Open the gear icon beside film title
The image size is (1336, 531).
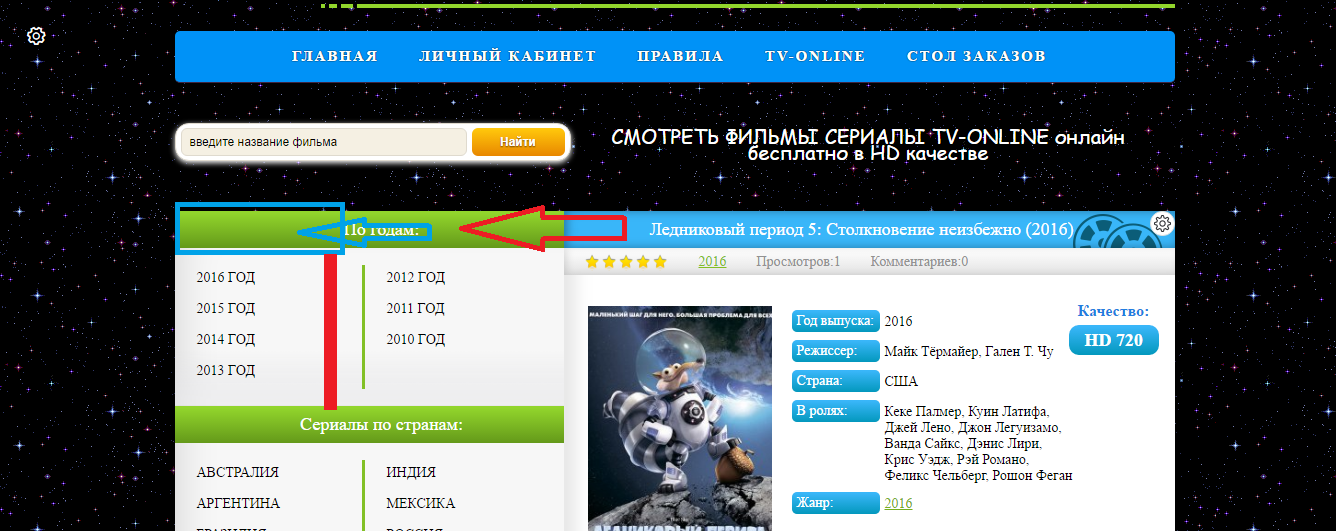pos(1162,223)
